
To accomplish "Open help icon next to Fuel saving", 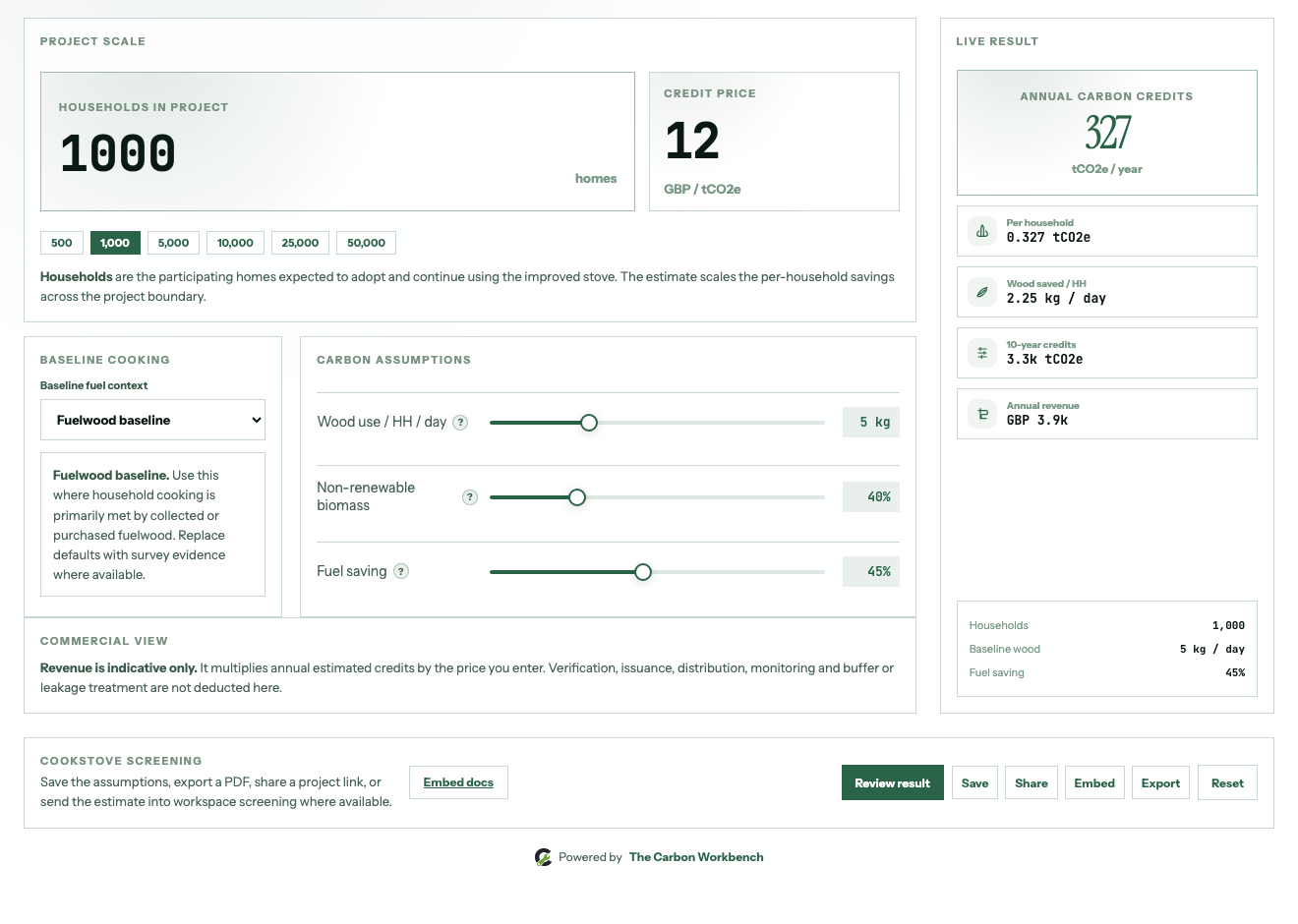I will coord(401,571).
